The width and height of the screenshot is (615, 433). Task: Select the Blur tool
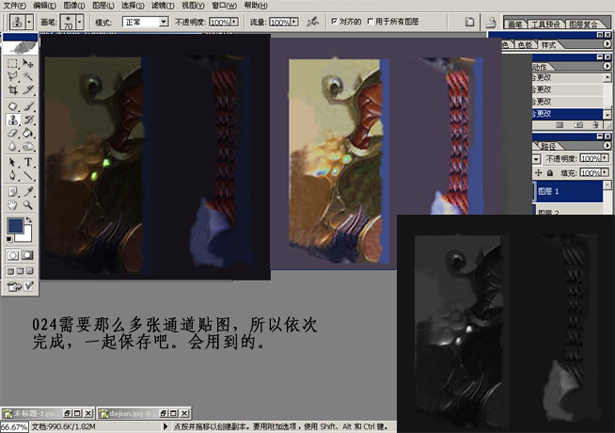13,146
